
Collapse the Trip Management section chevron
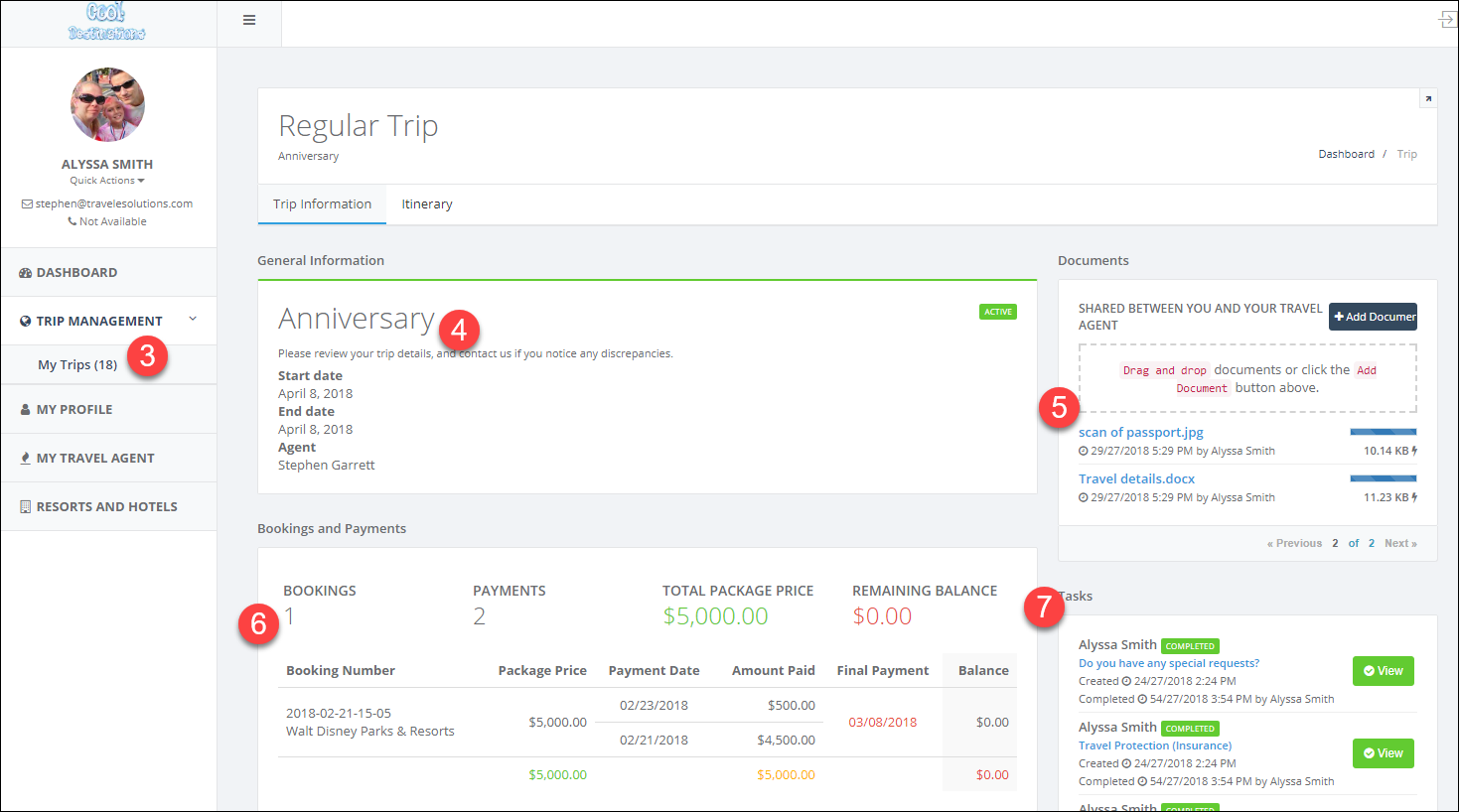(193, 320)
